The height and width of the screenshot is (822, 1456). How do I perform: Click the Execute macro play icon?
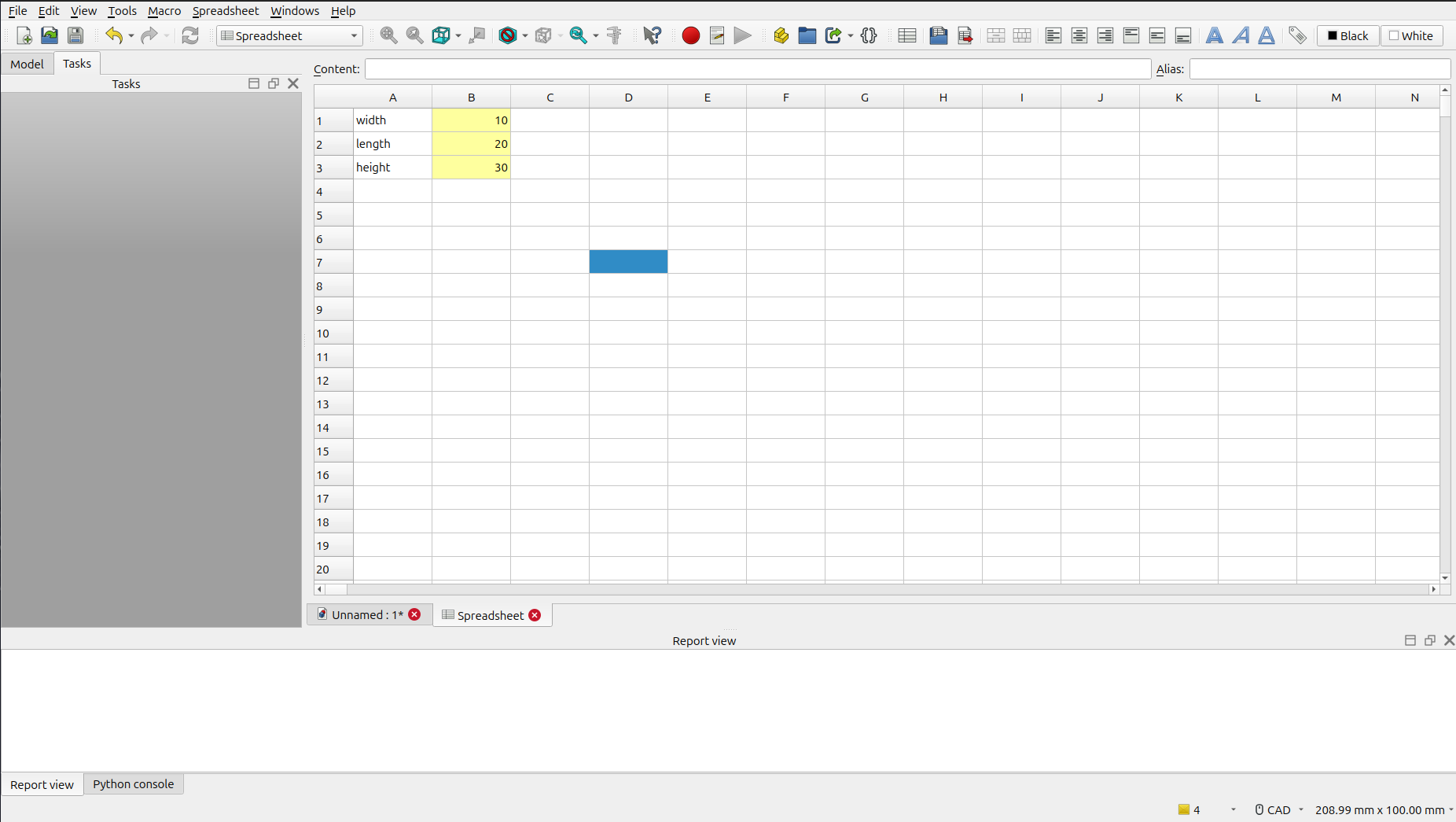click(x=742, y=35)
